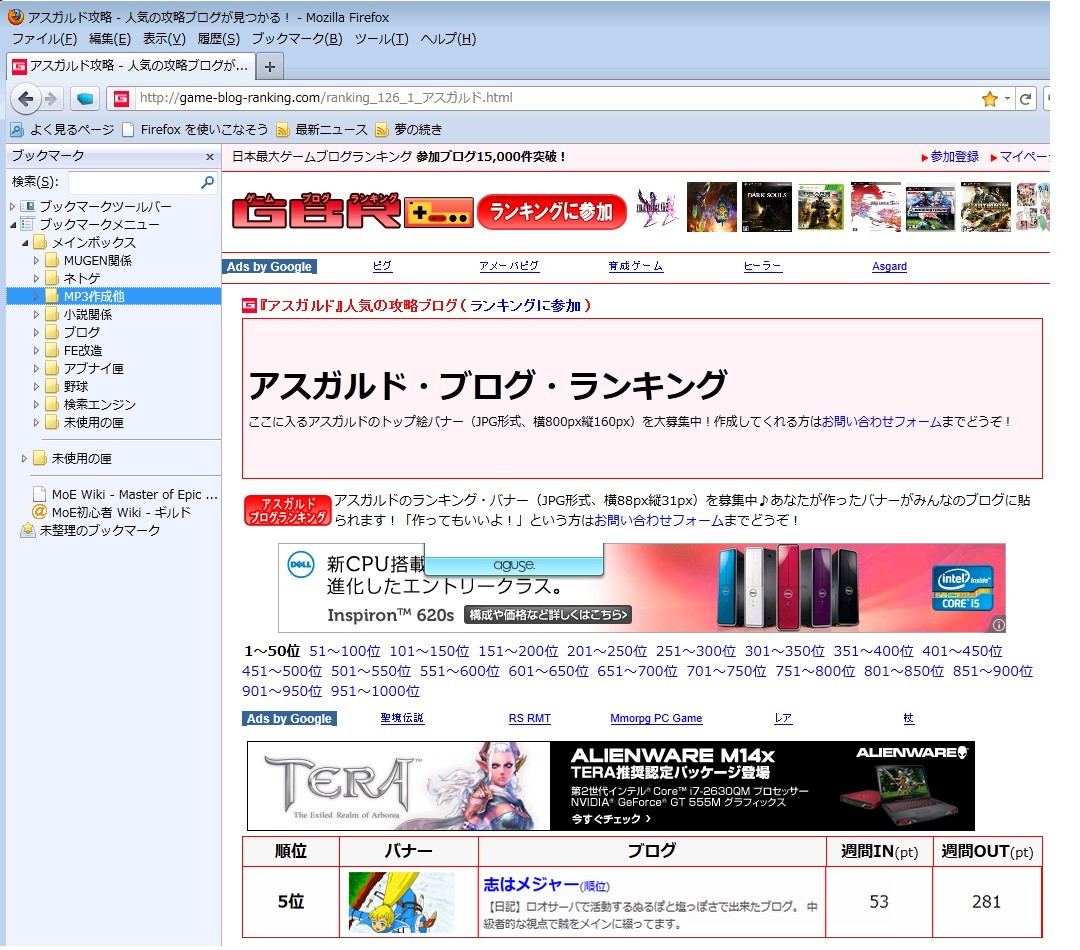Go to the 51～100位 ranking page
Image resolution: width=1080 pixels, height=950 pixels.
tap(344, 651)
